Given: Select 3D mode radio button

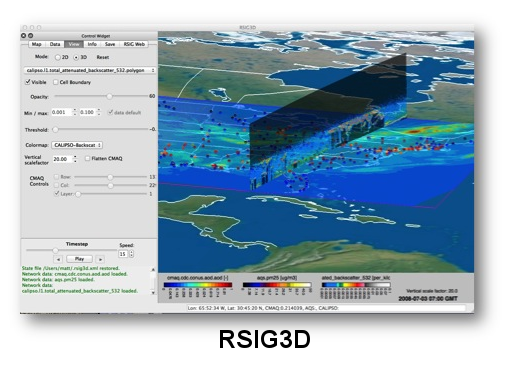Looking at the screenshot, I should point(76,57).
